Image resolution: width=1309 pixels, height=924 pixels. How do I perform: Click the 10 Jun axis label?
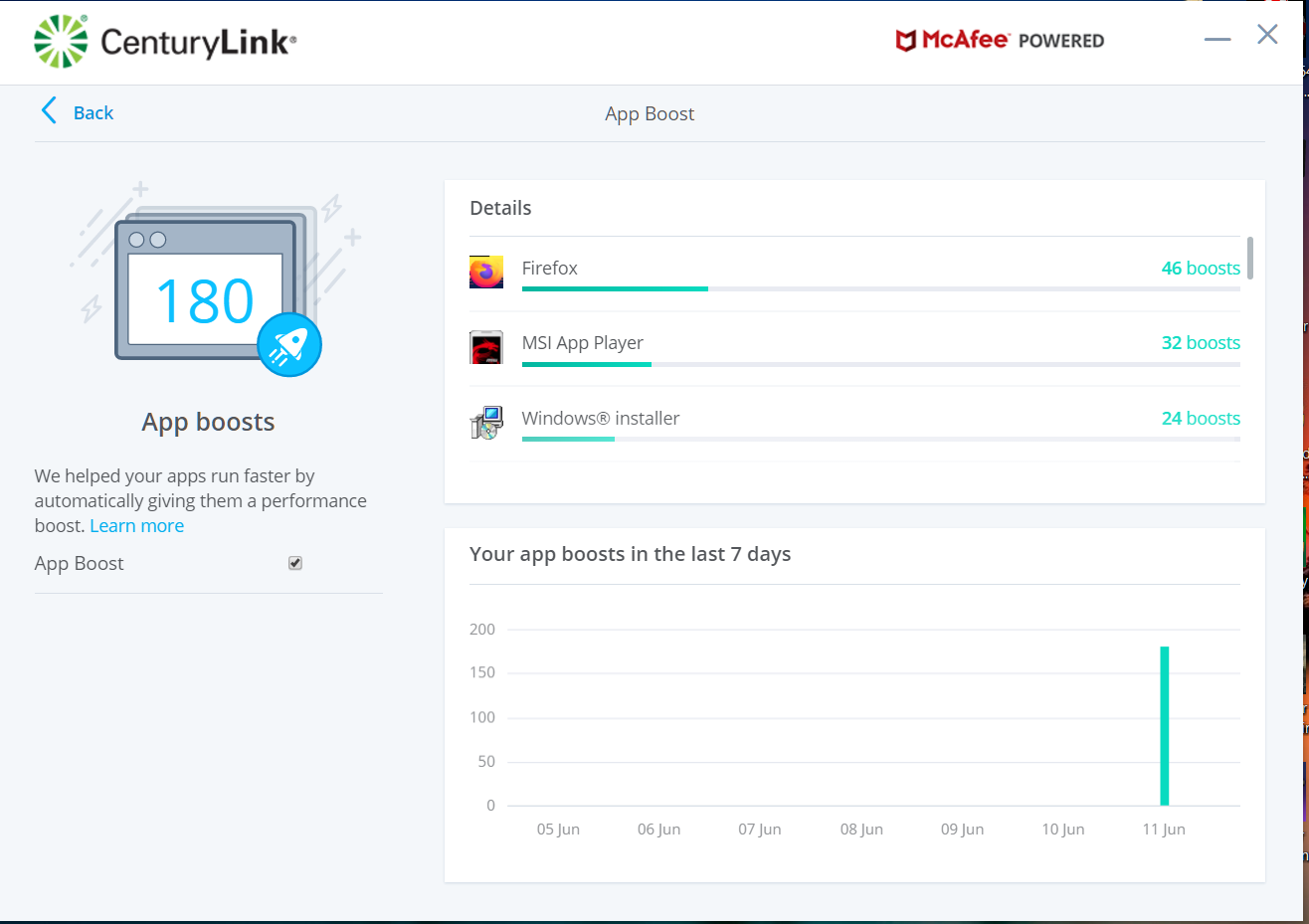(1063, 830)
